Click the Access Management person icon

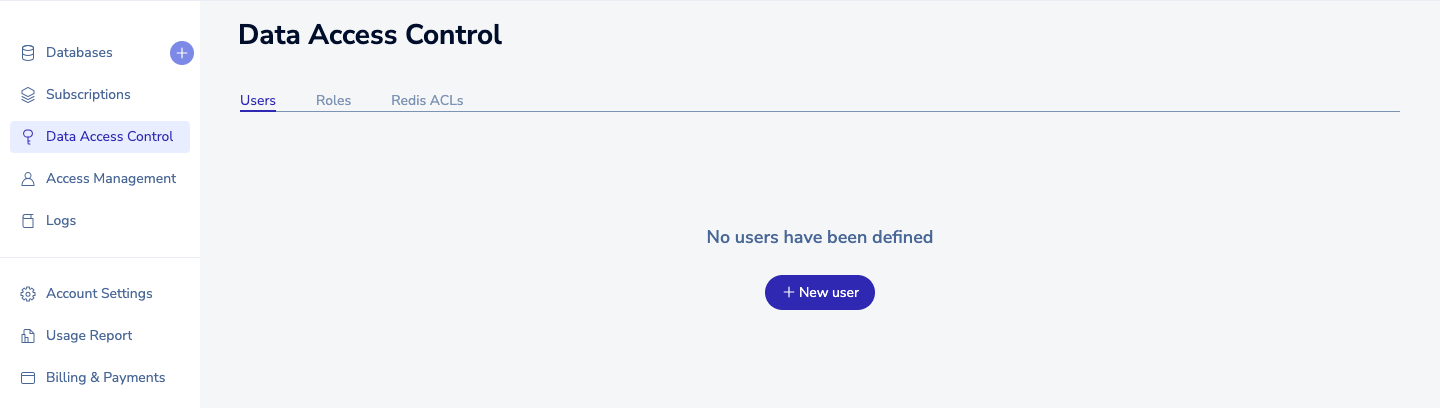point(28,179)
